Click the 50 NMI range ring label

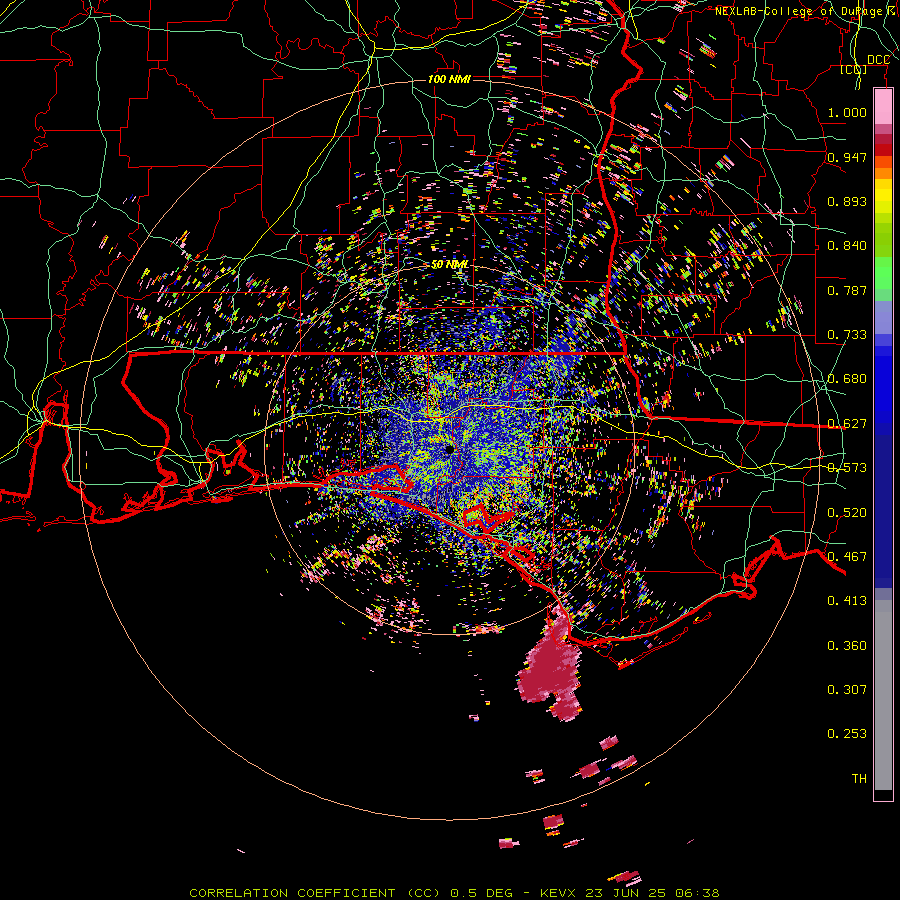450,264
